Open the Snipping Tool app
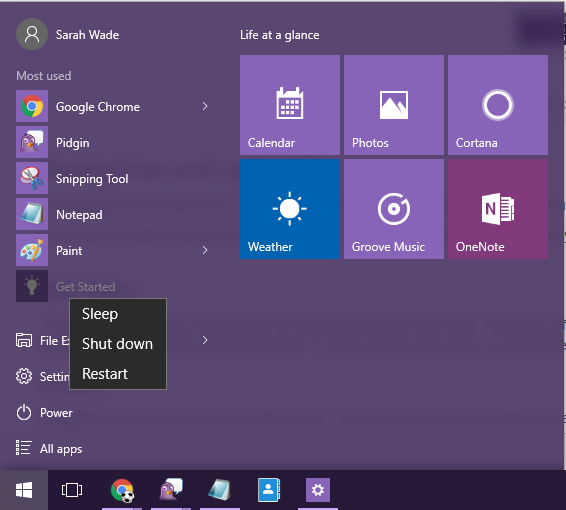The width and height of the screenshot is (566, 510). click(x=113, y=178)
